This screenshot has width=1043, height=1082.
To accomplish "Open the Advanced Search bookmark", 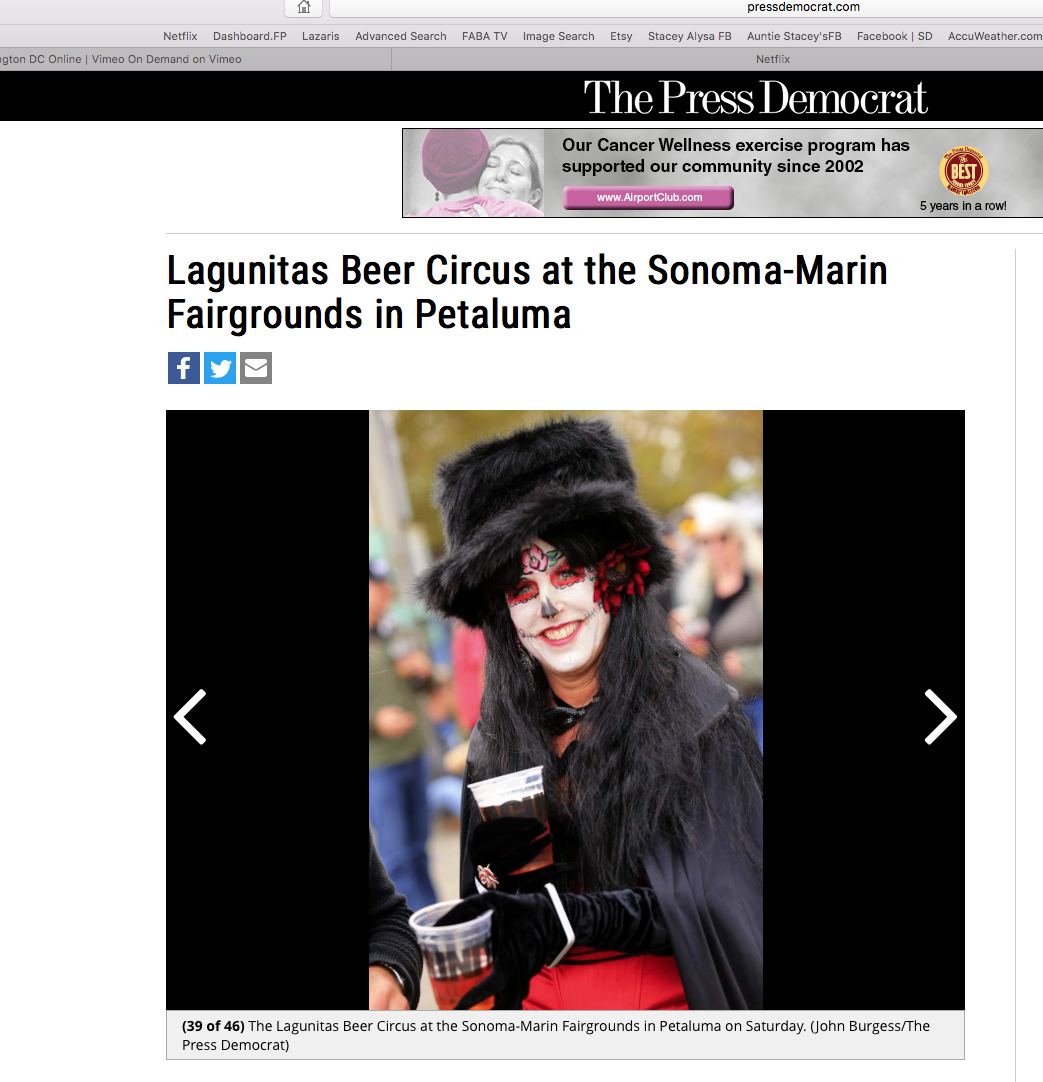I will [x=400, y=36].
